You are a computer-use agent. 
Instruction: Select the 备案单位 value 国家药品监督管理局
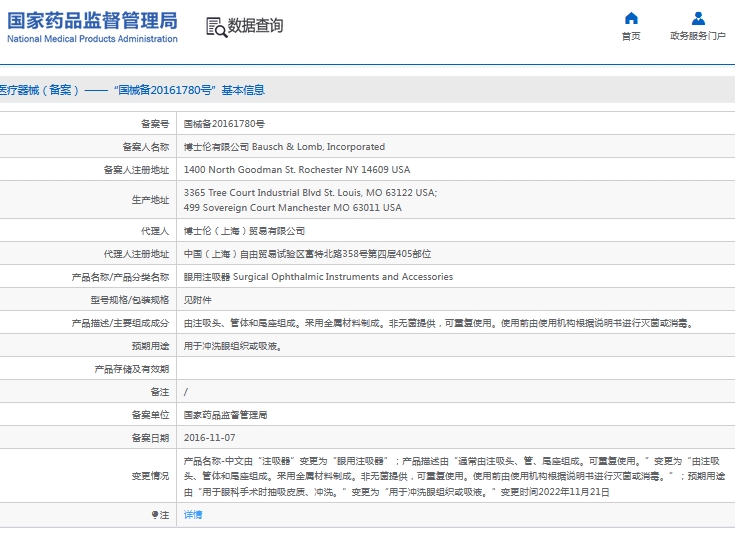click(x=225, y=415)
